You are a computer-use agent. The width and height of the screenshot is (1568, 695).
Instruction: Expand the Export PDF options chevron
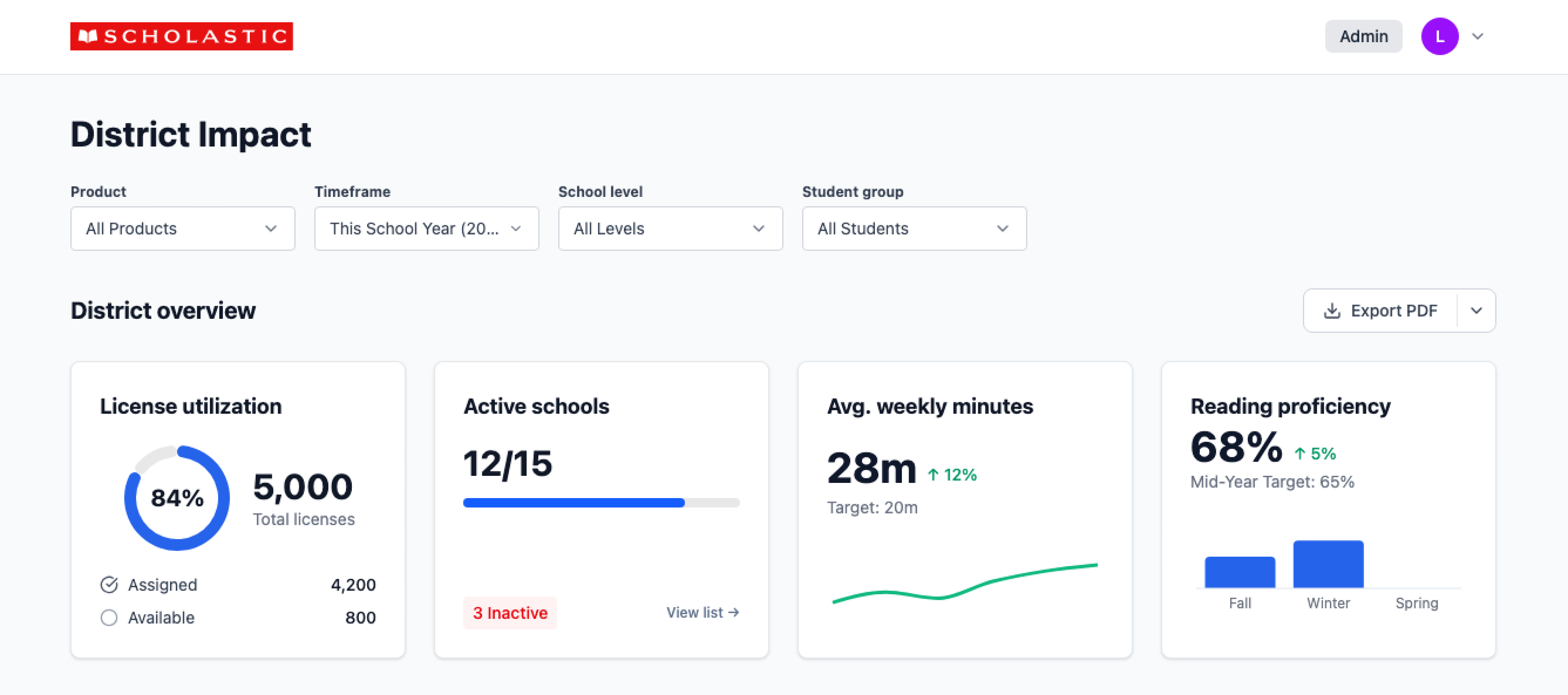(x=1476, y=311)
